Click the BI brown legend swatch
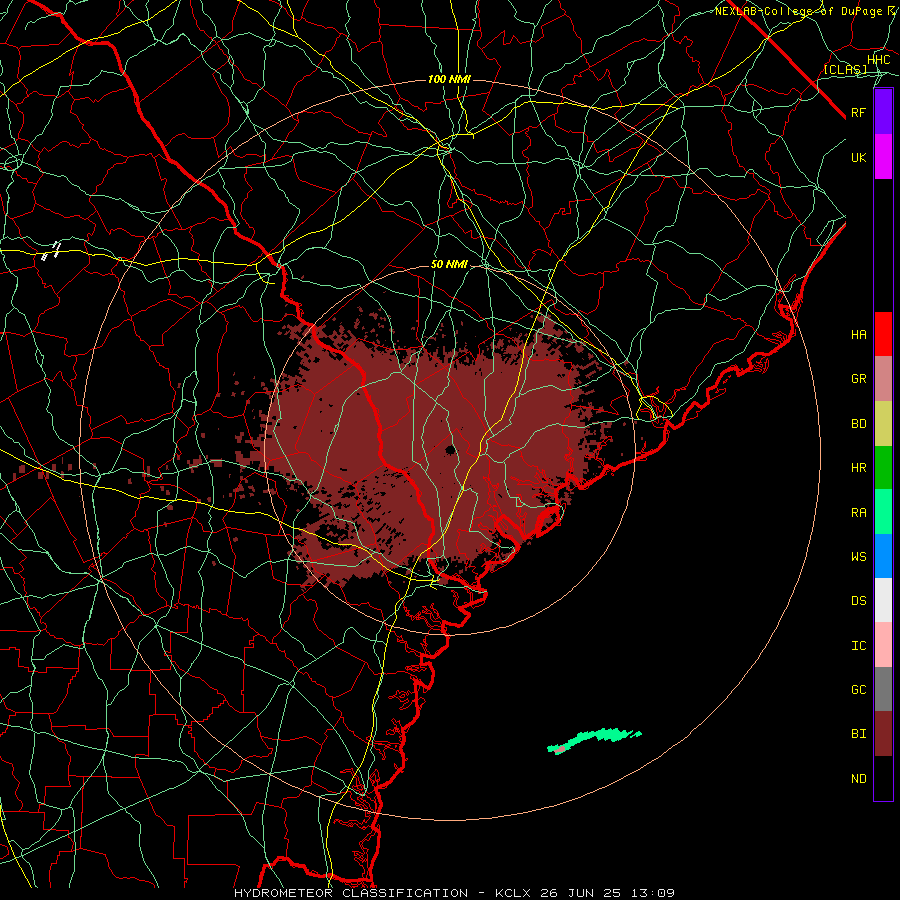Viewport: 900px width, 900px height. 883,734
